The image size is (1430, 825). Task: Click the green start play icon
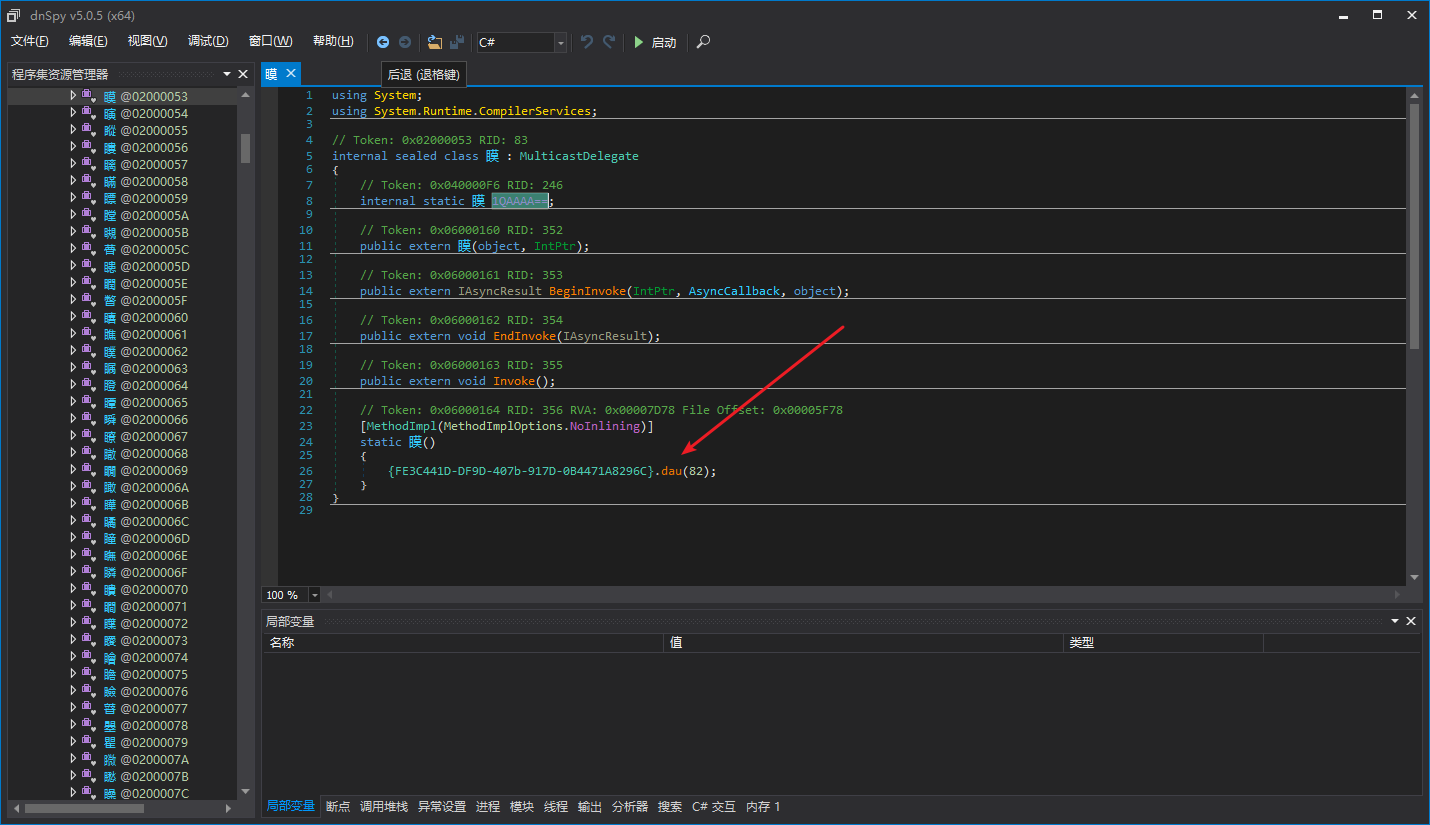click(x=639, y=42)
